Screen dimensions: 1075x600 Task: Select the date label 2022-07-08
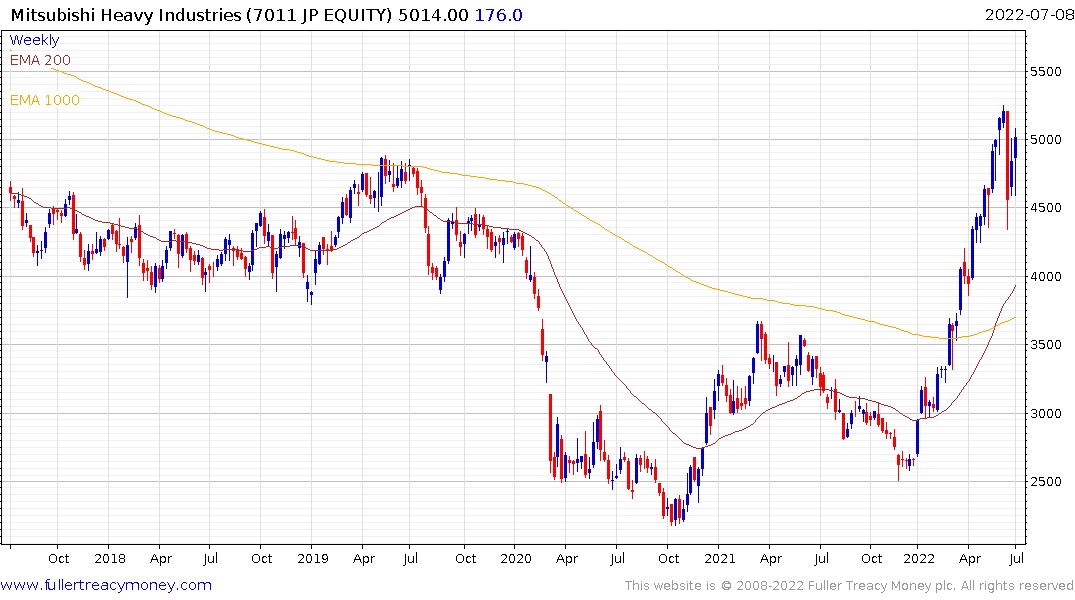tap(1029, 14)
